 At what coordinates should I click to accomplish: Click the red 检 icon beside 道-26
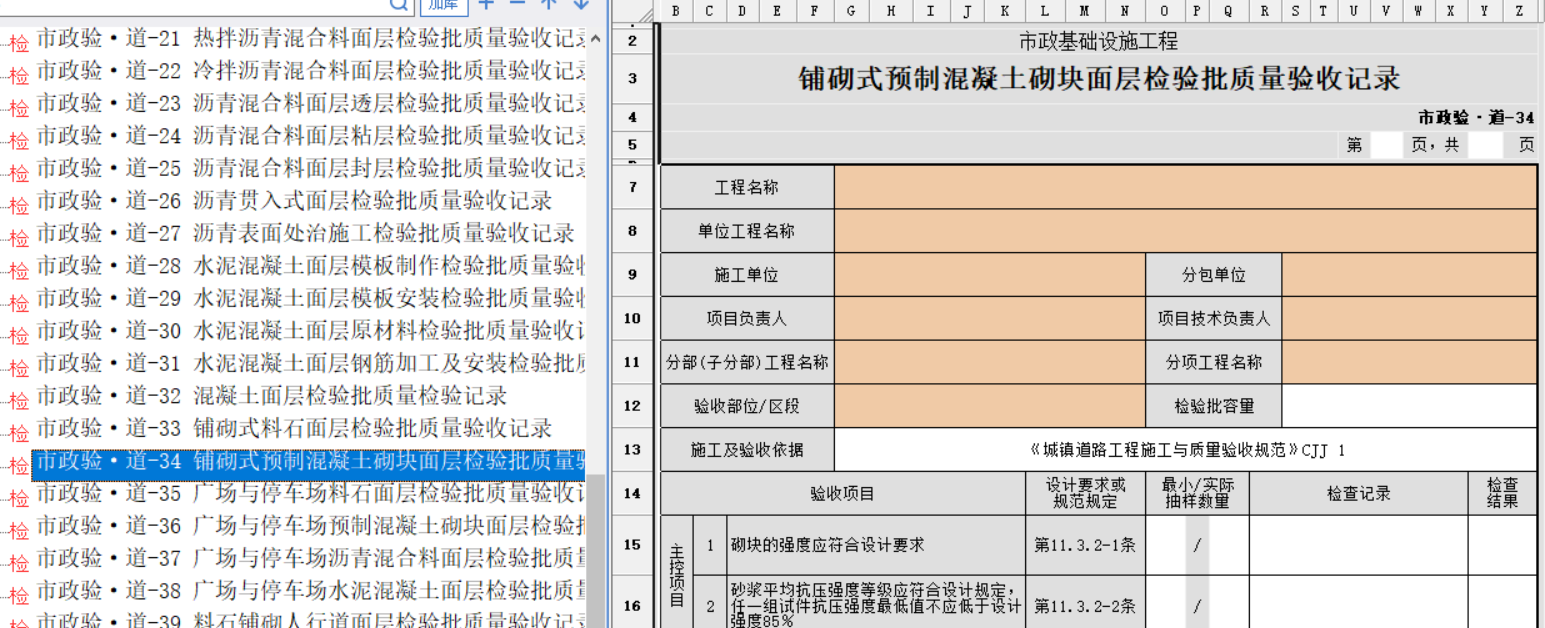coord(18,205)
